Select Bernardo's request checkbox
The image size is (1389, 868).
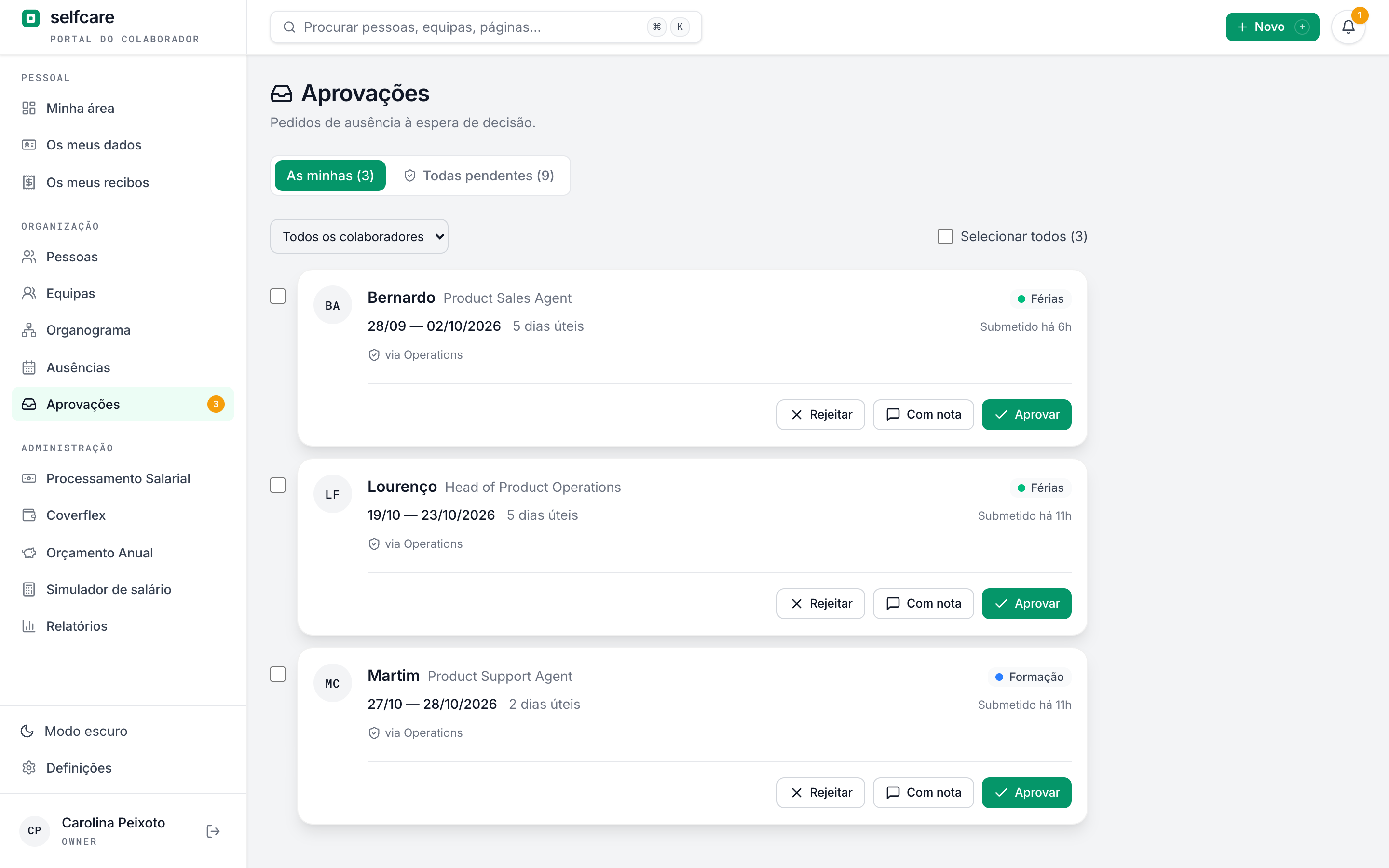(x=278, y=296)
